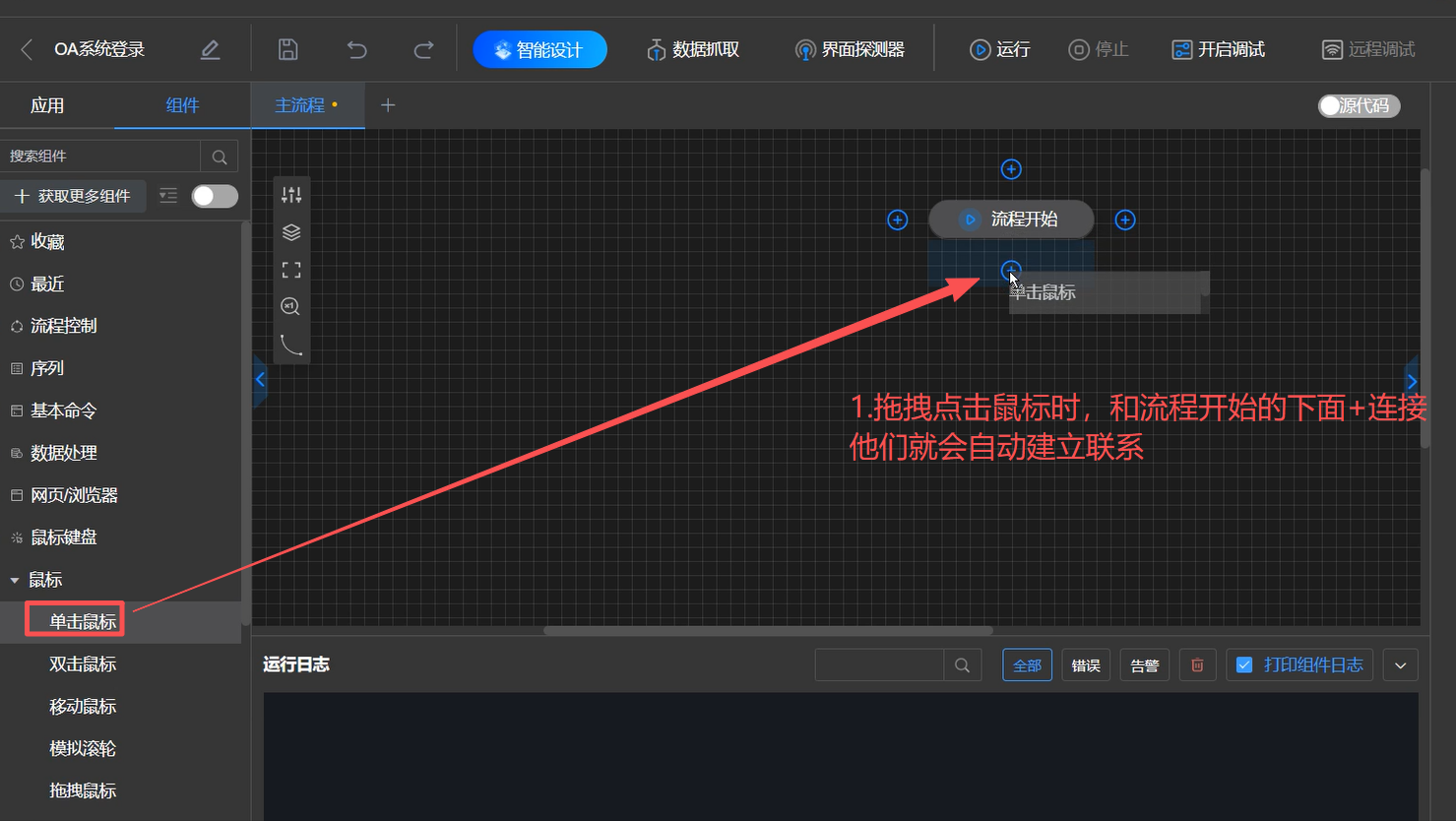Select the 流程开始 start node
This screenshot has height=821, width=1456.
[x=1011, y=220]
